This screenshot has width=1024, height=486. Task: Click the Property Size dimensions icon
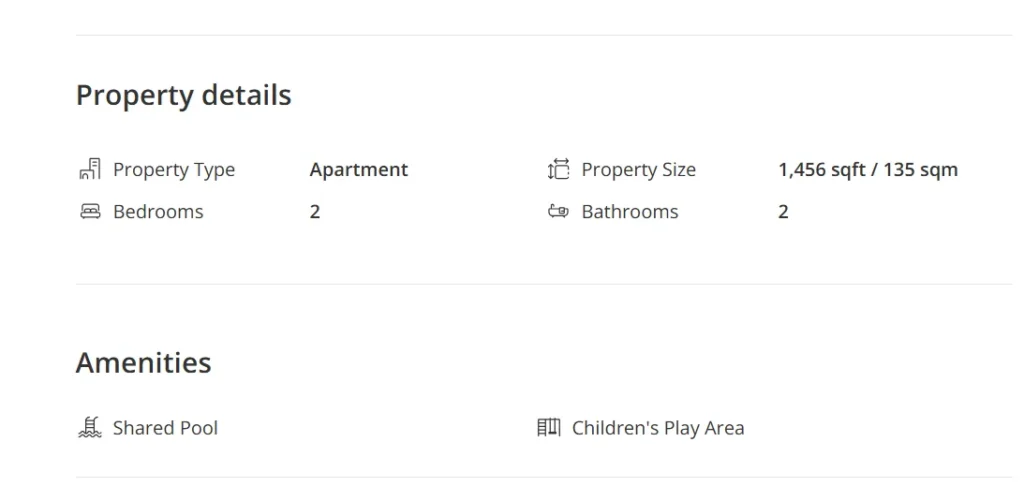(x=558, y=169)
